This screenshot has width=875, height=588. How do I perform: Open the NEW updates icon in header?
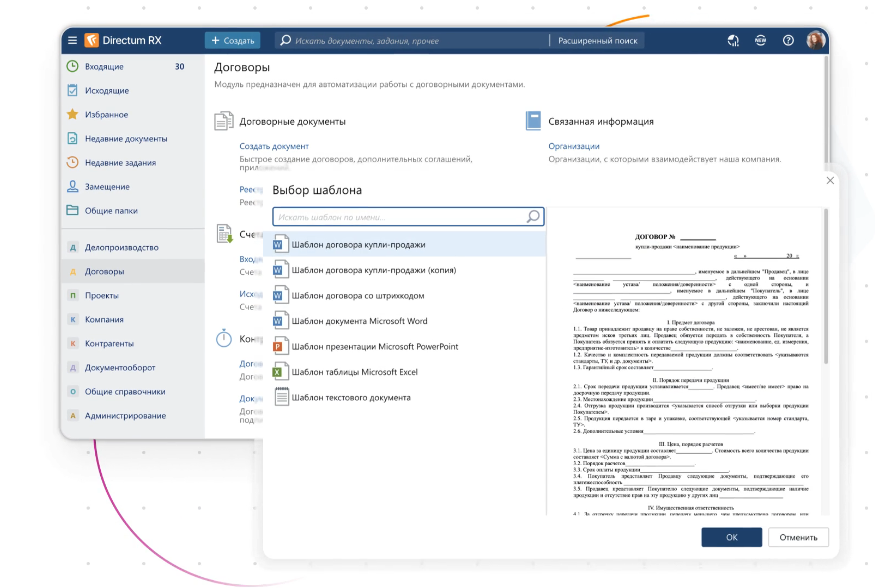click(761, 41)
